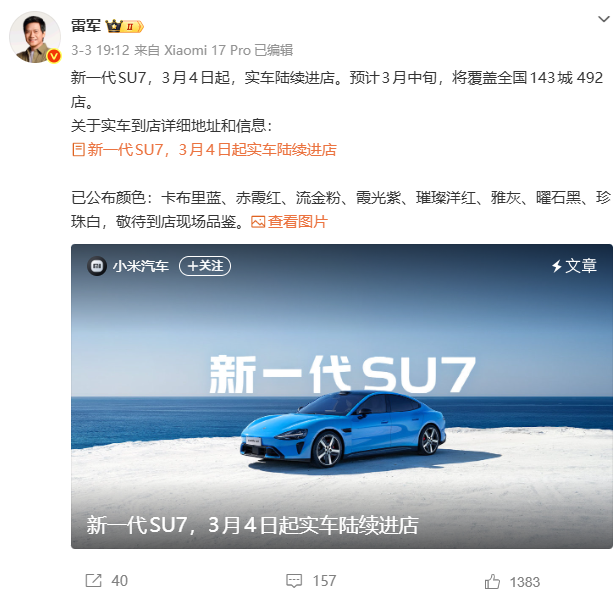Viewport: 616px width, 596px height.
Task: Like the post with thumbs-up icon
Action: click(492, 581)
